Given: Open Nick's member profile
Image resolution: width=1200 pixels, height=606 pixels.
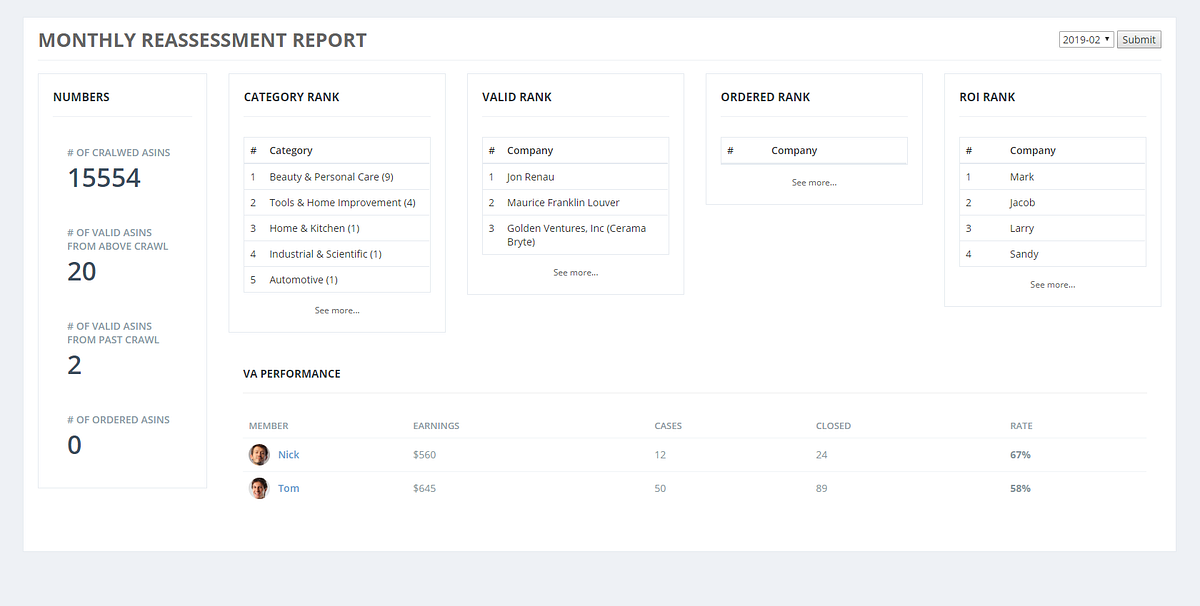Looking at the screenshot, I should (288, 454).
